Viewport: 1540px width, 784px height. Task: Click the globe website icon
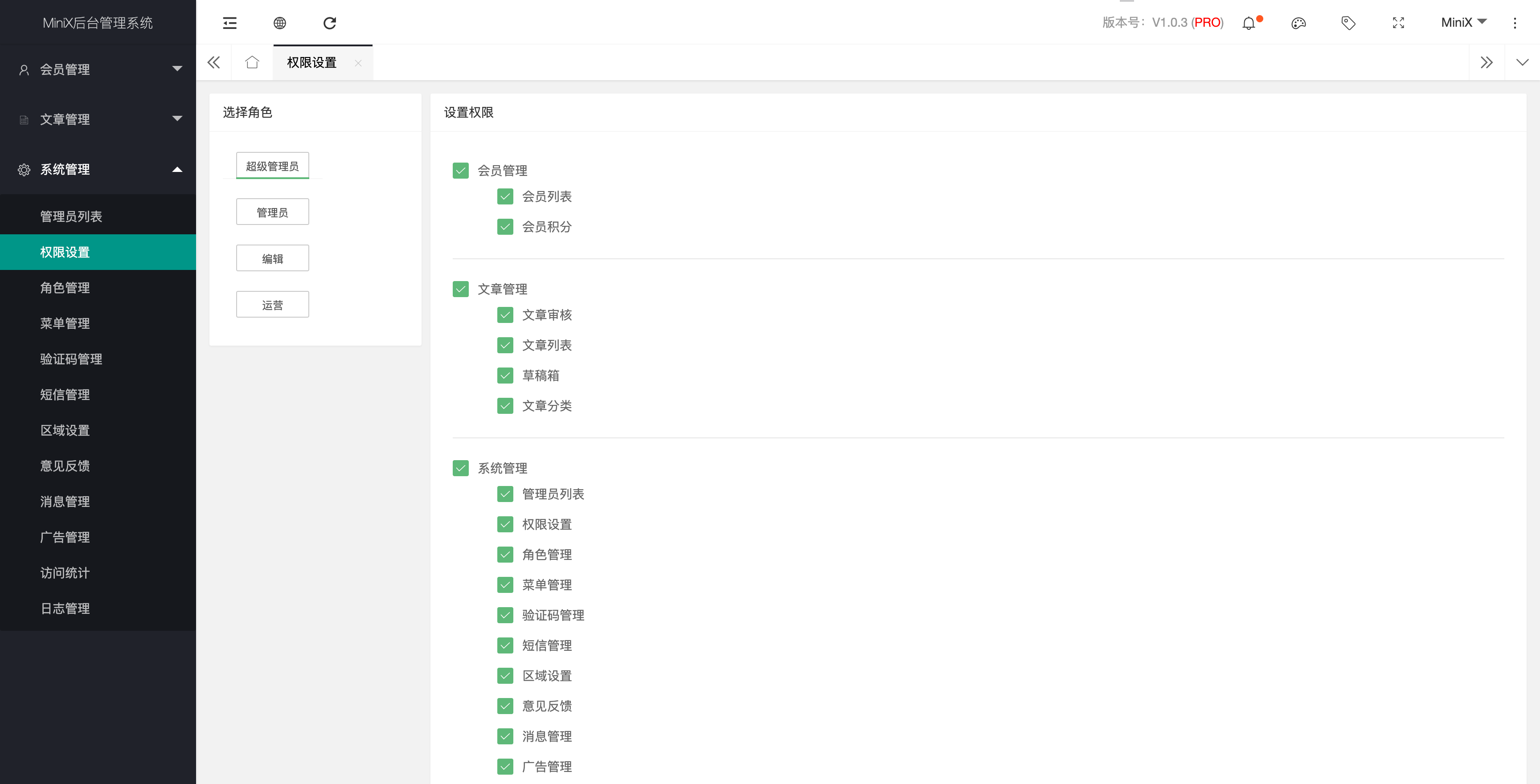(x=279, y=23)
